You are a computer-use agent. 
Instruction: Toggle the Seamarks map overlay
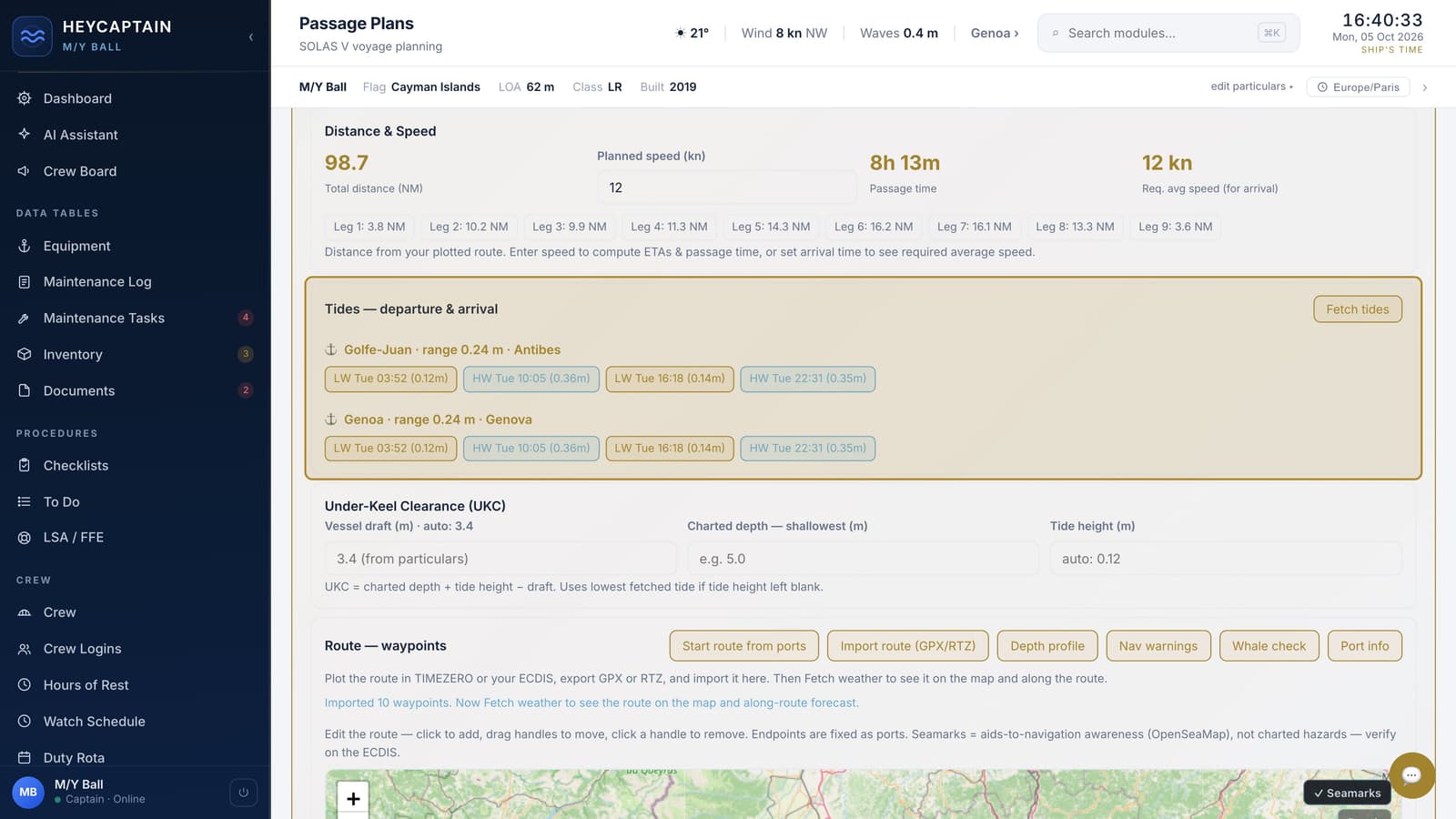click(x=1347, y=793)
